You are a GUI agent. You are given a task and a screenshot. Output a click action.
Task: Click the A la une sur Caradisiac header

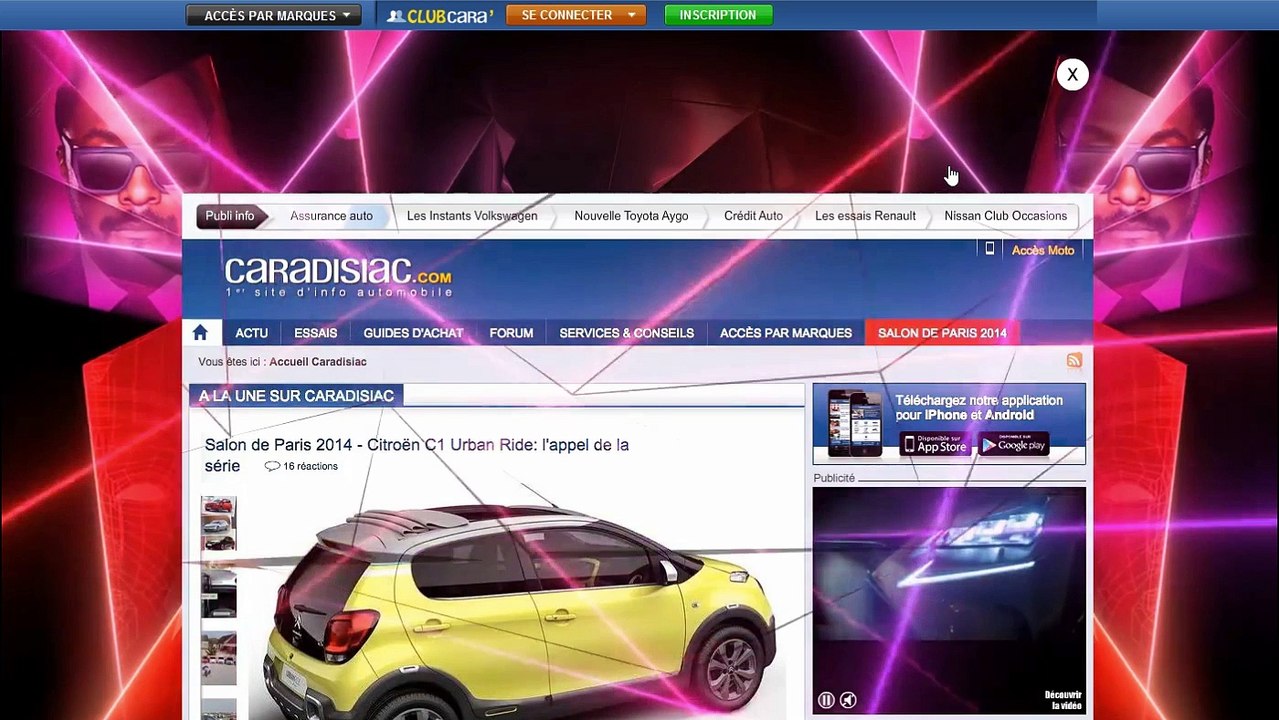(x=296, y=396)
